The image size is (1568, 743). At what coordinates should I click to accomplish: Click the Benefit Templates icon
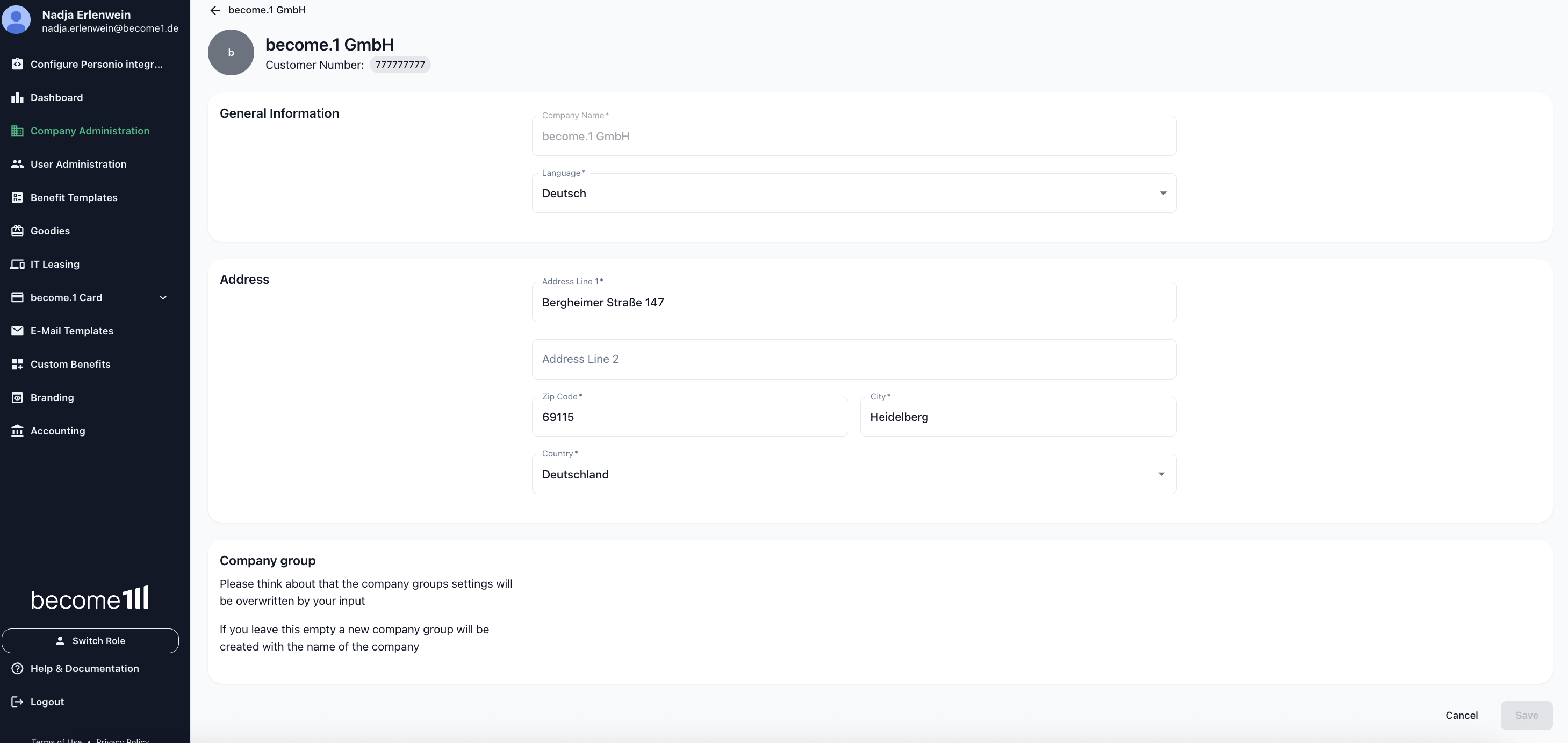17,197
